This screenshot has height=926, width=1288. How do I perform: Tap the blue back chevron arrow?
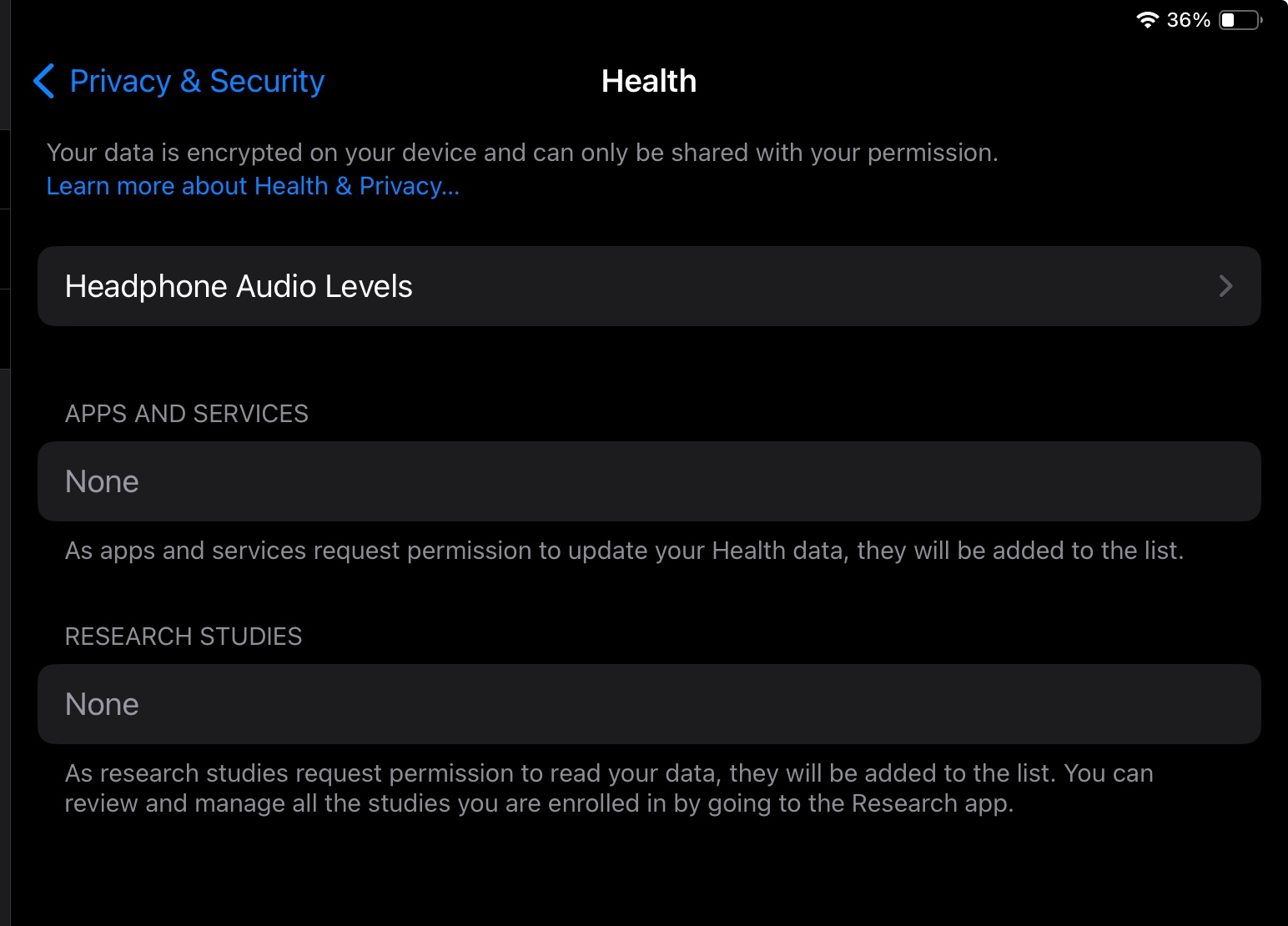coord(44,81)
